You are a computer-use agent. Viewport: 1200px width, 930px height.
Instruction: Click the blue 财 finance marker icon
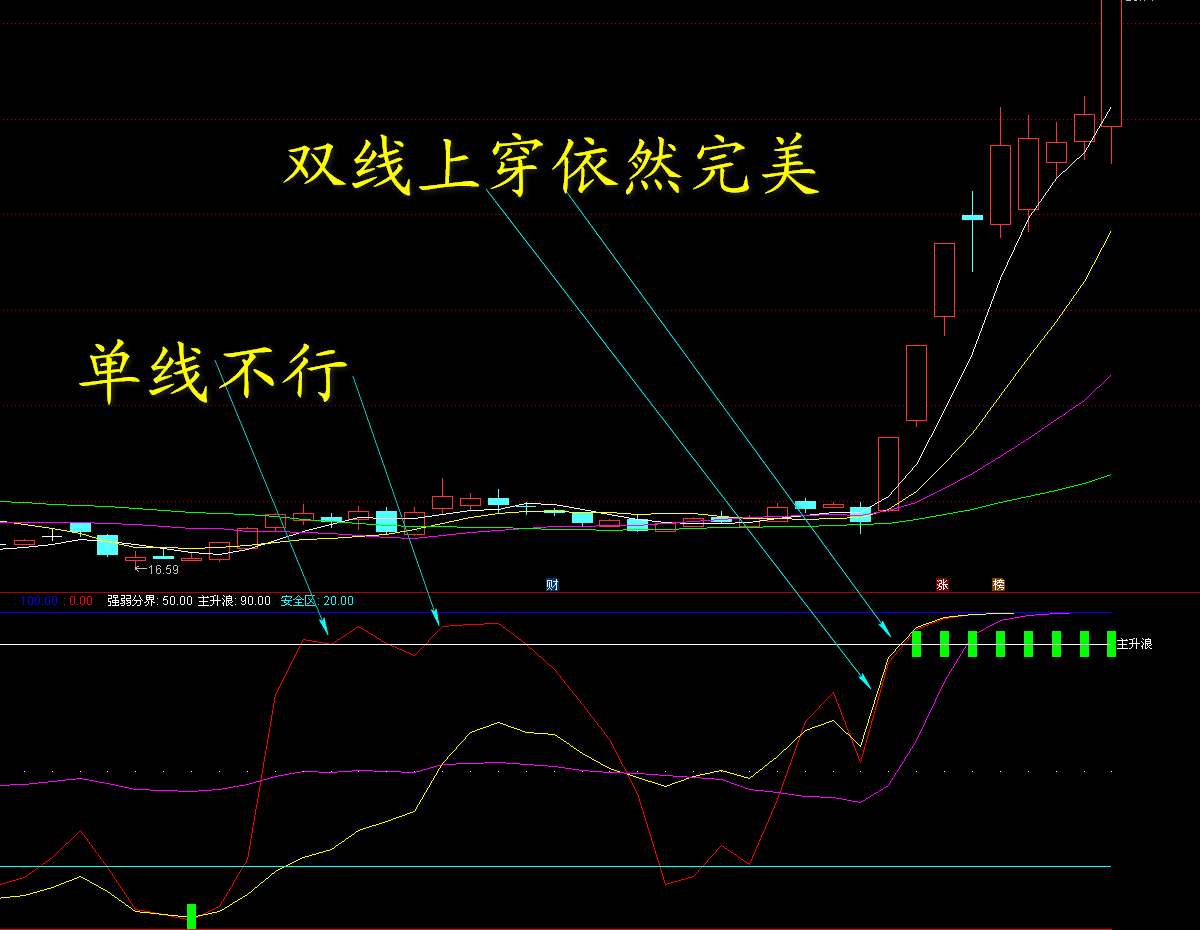pyautogui.click(x=552, y=584)
